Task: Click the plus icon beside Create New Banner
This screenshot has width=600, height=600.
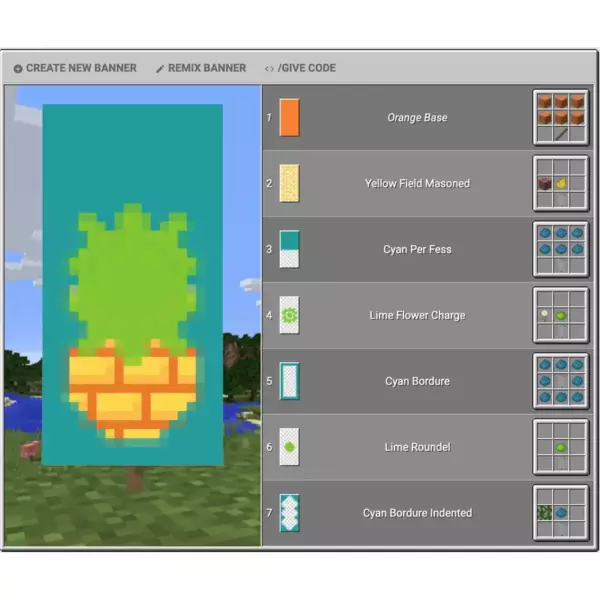Action: (18, 69)
